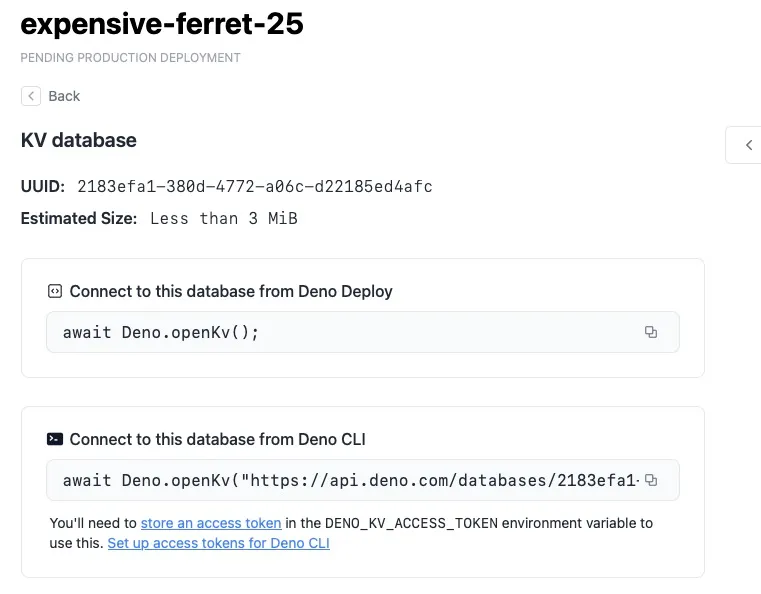The image size is (761, 594).
Task: Select the database UUID value
Action: click(255, 186)
